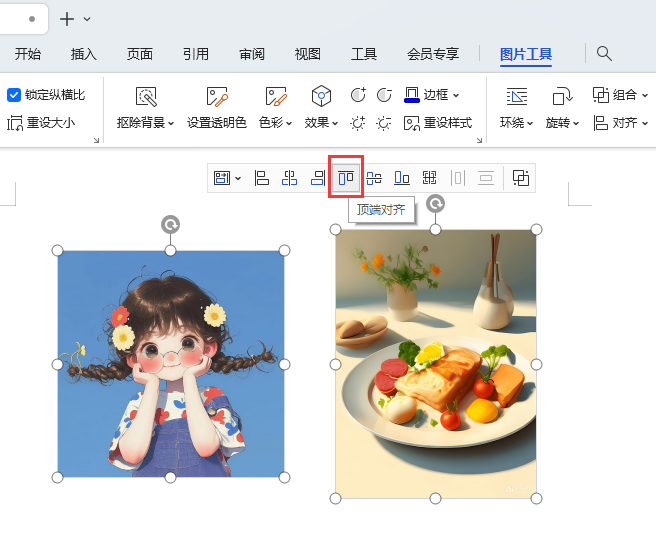Viewport: 656px width, 560px height.
Task: Click the distribute vertically icon
Action: point(486,178)
